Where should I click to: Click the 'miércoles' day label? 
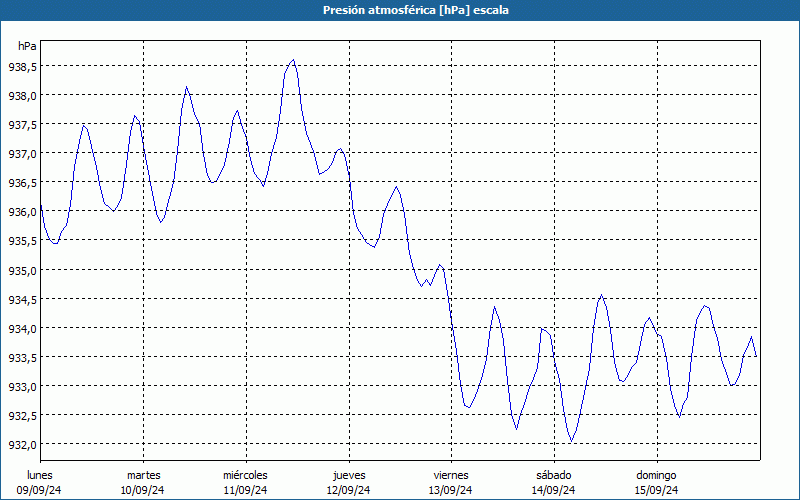[245, 475]
